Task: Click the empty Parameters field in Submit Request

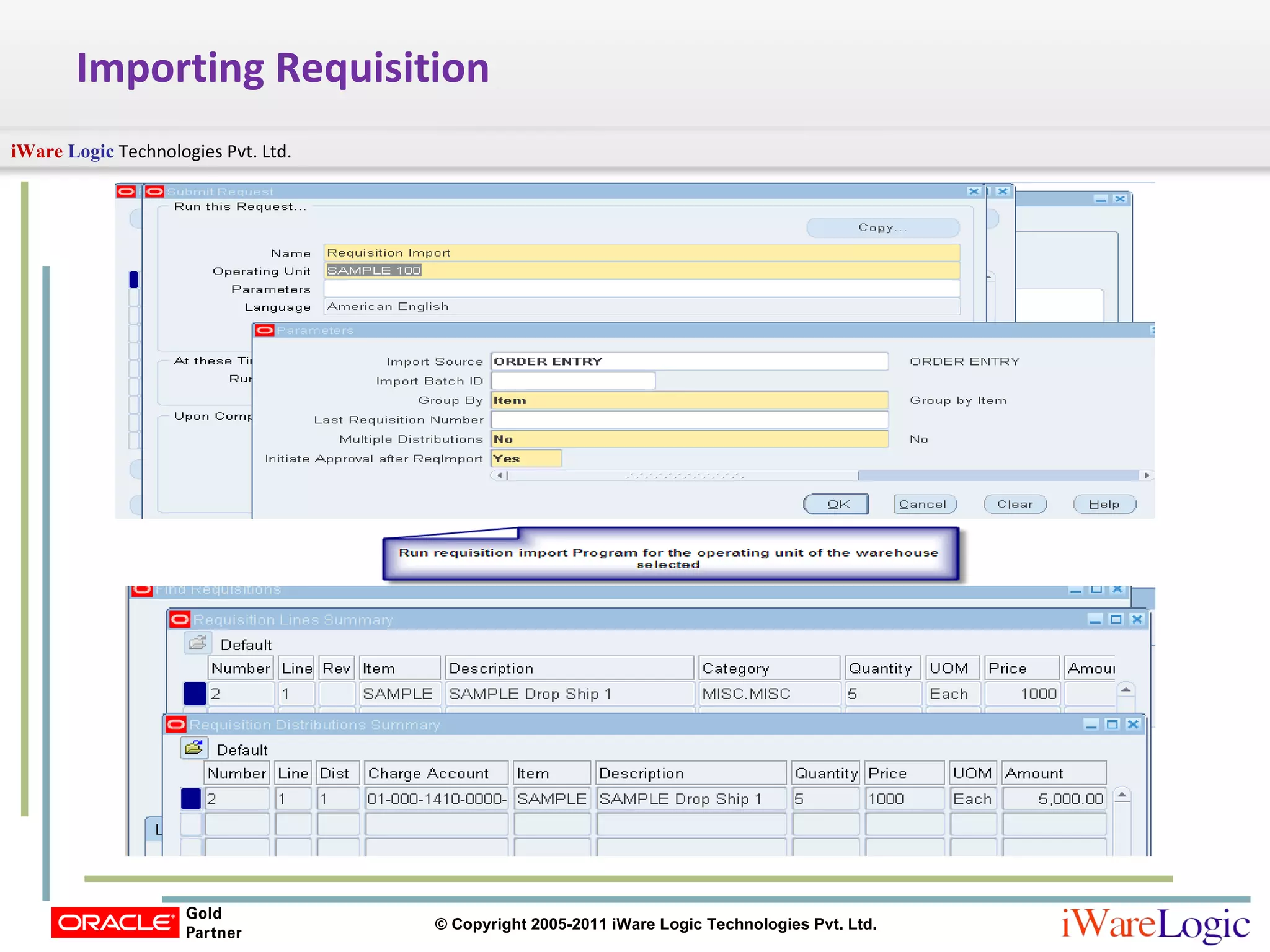Action: pos(642,288)
